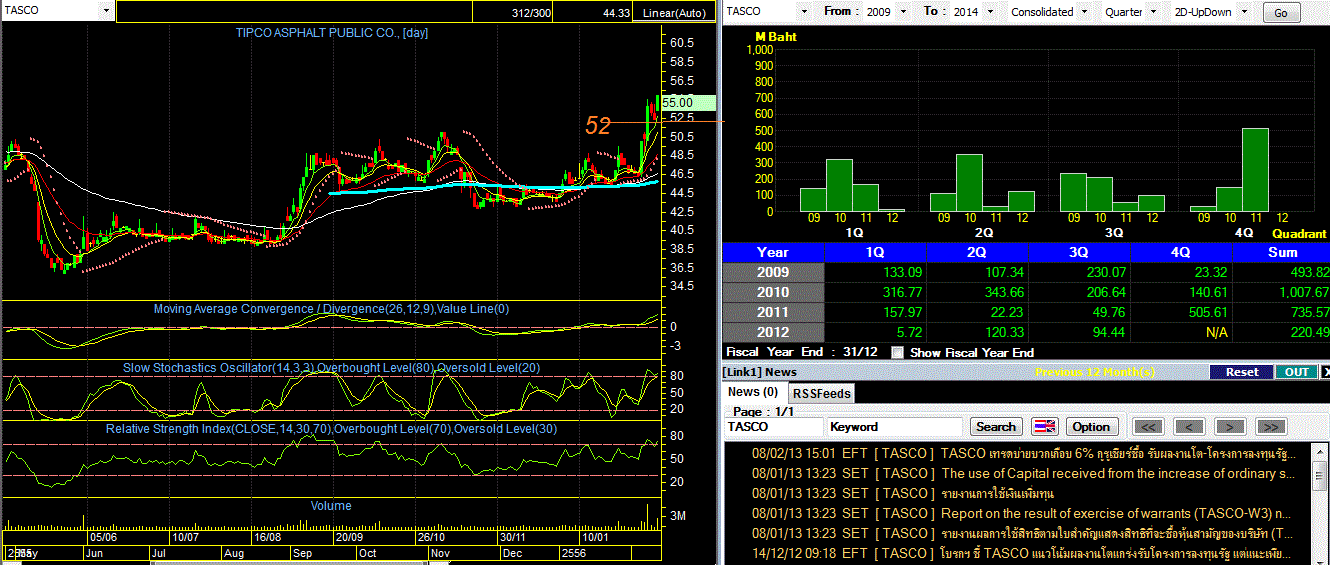Click the Keyword search field
1330x565 pixels.
896,426
